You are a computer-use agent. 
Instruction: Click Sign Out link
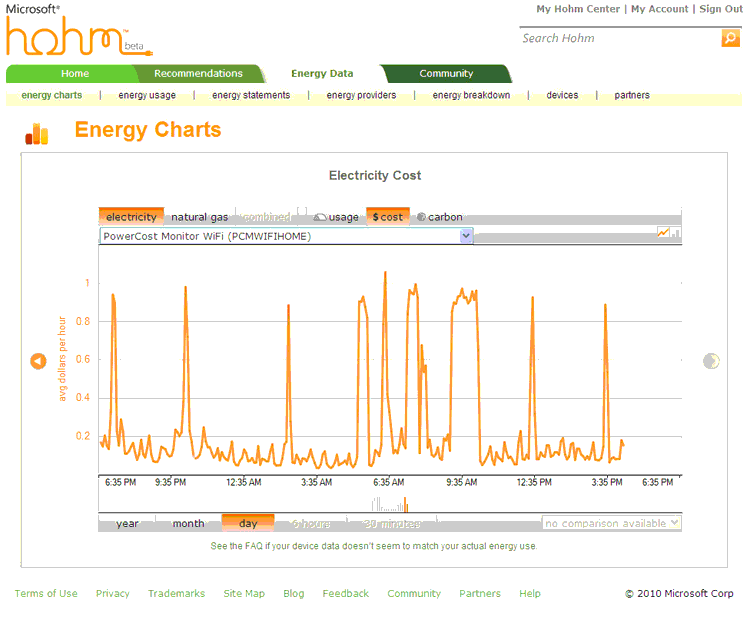click(721, 9)
